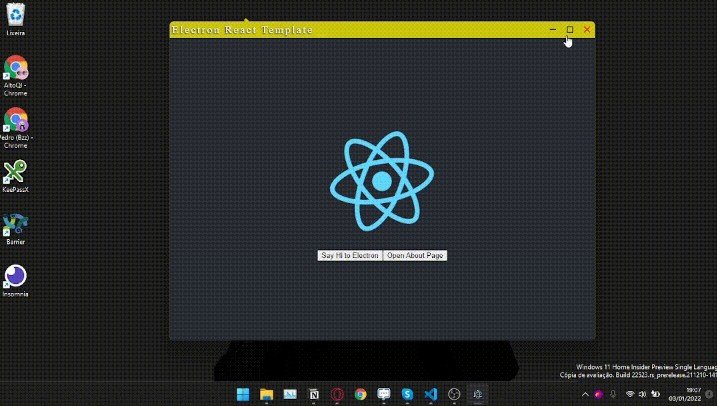Select the AltoQi Chrome desktop shortcut
This screenshot has width=717, height=406.
[16, 75]
